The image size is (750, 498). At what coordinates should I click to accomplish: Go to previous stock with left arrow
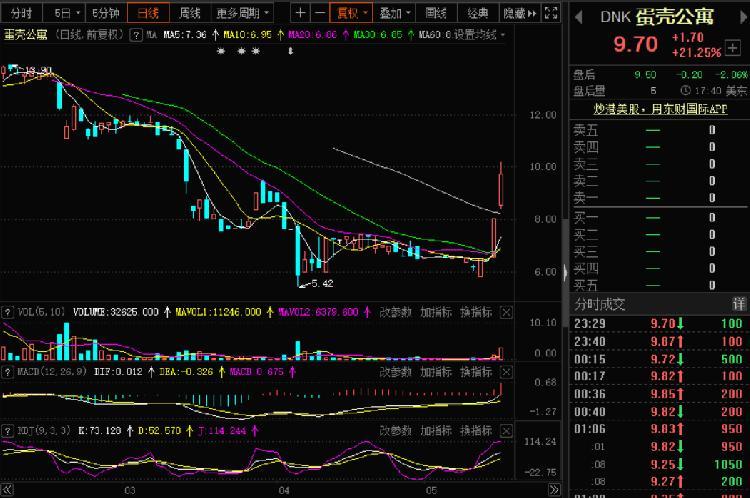point(578,15)
